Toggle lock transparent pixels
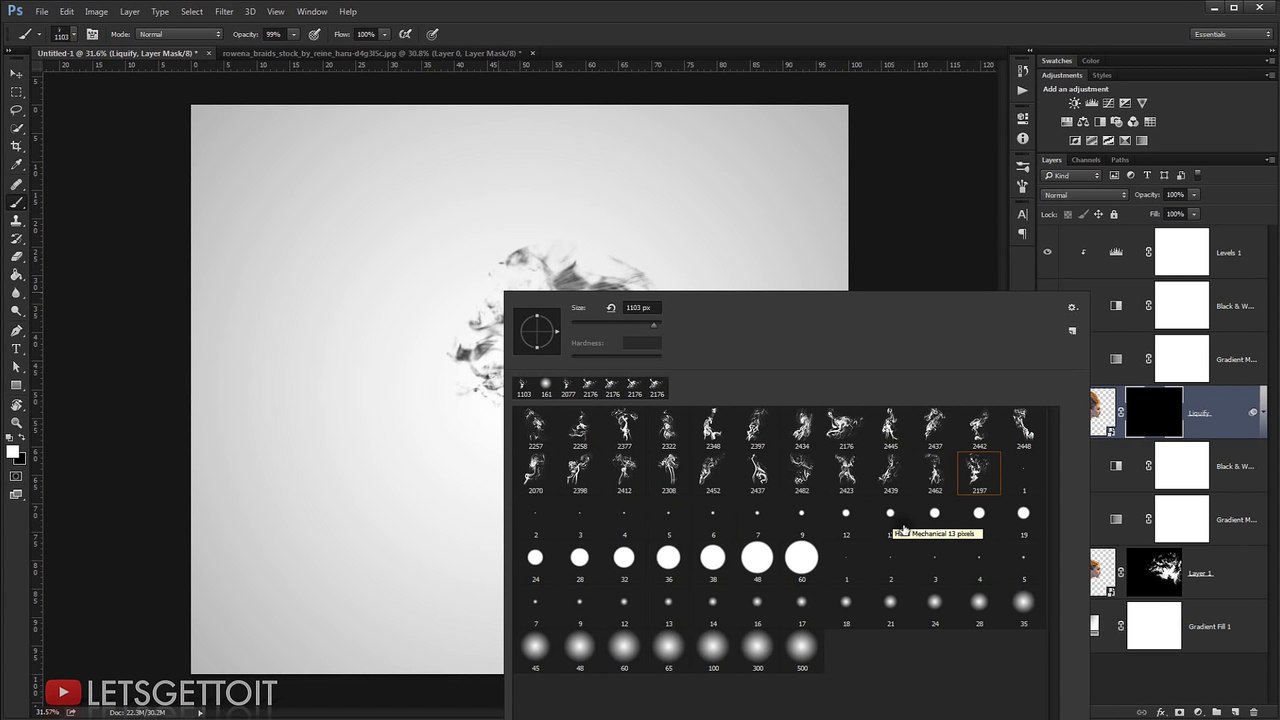 click(x=1068, y=214)
